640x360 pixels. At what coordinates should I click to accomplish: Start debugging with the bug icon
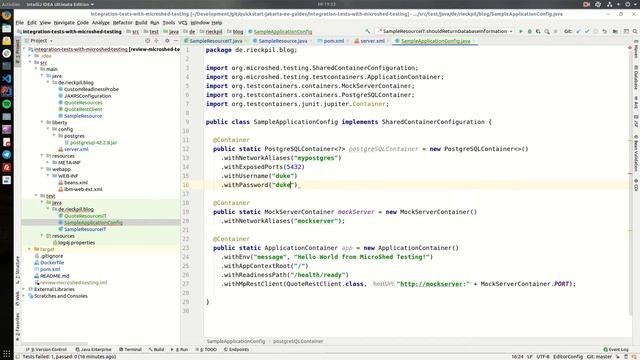(x=530, y=31)
